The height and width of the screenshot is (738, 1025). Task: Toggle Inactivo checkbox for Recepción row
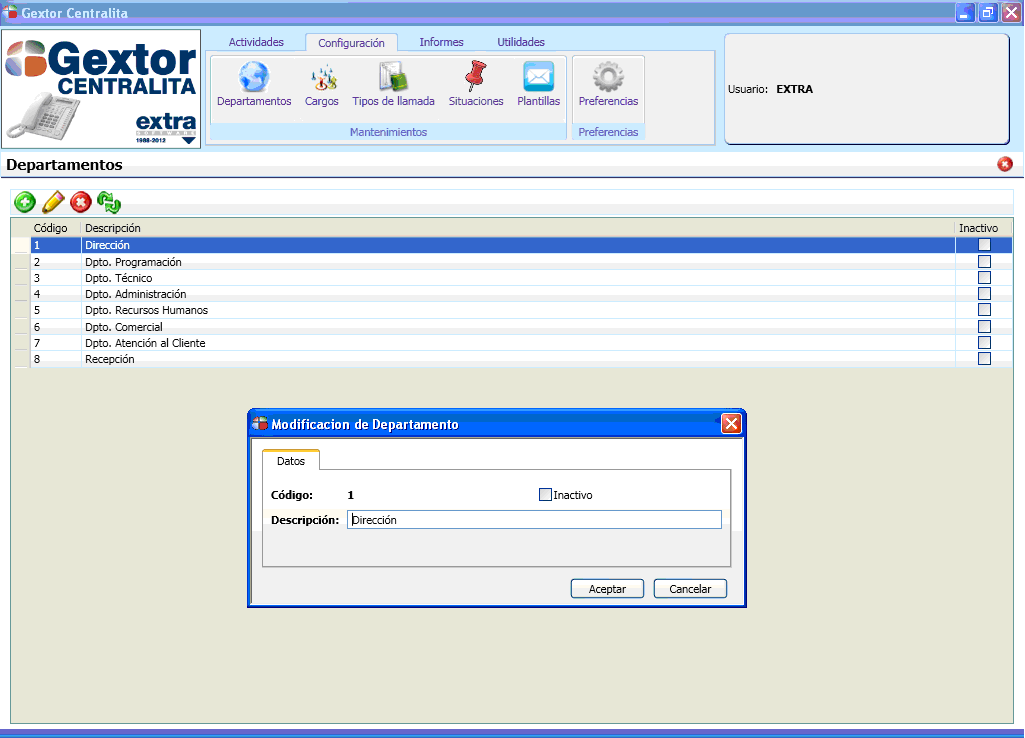point(984,359)
